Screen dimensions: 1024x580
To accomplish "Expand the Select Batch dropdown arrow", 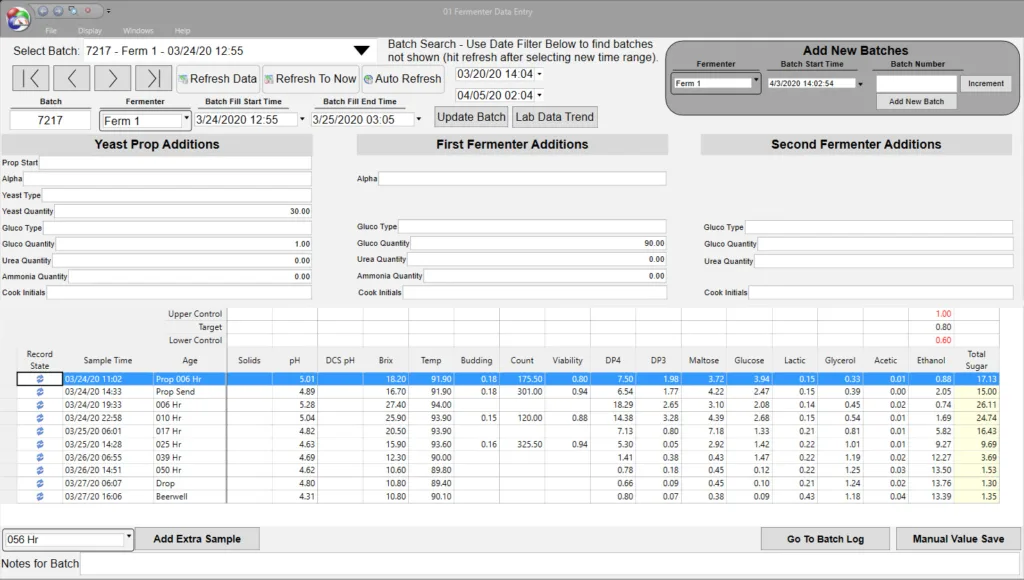I will pyautogui.click(x=361, y=51).
